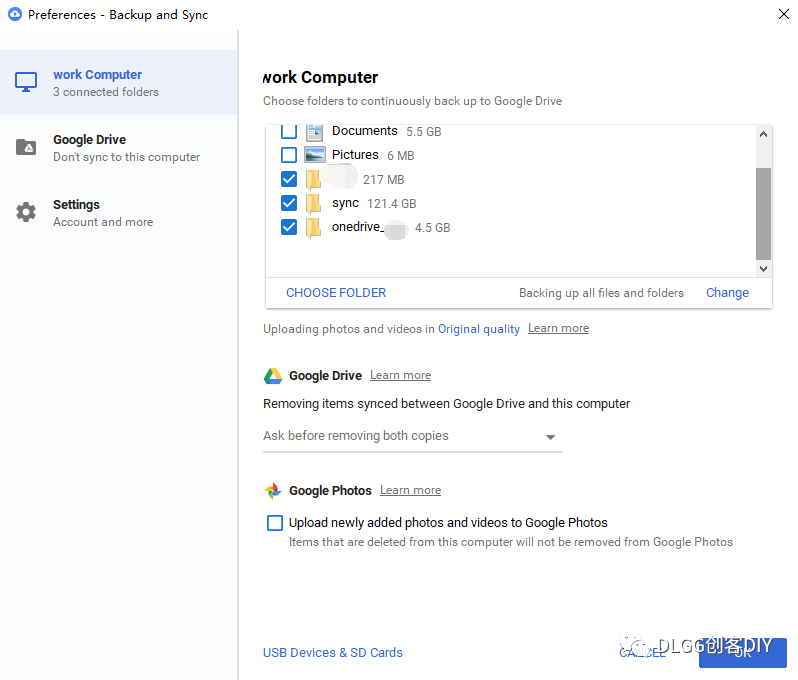
Task: Open the USB Devices & SD Cards link
Action: [333, 653]
